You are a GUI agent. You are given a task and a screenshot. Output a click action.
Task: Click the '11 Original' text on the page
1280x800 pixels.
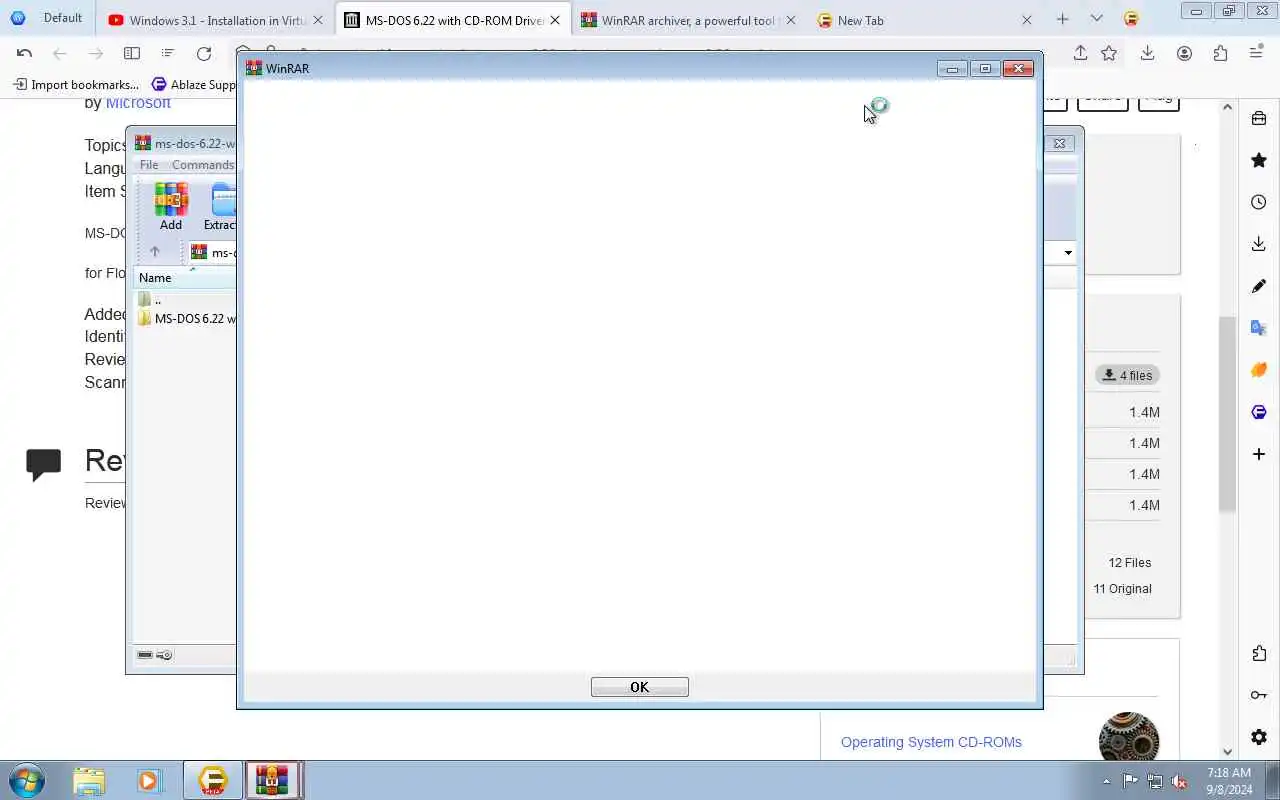click(x=1122, y=588)
